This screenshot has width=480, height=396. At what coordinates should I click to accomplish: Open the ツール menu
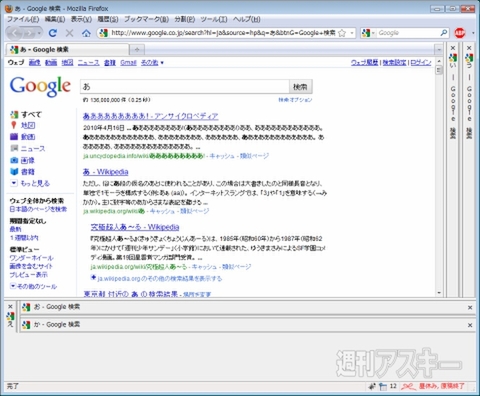coord(214,19)
